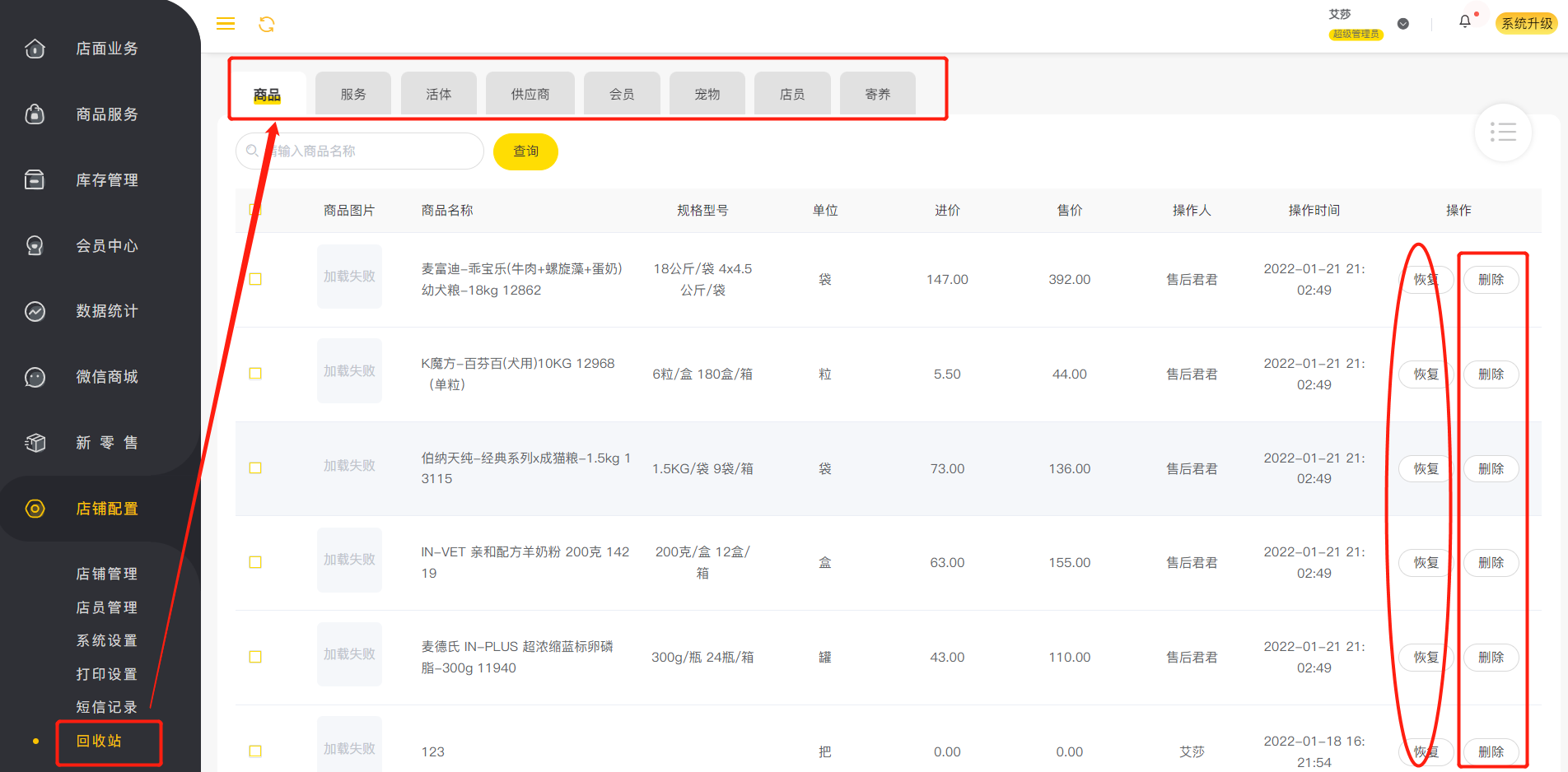
Task: Click the 进价 value 5.50
Action: coord(947,374)
